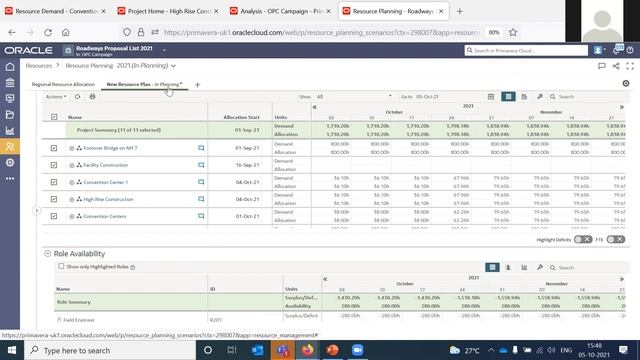The width and height of the screenshot is (640, 360).
Task: Open the Portfolios building icon in the sidebar
Action: click(x=10, y=83)
